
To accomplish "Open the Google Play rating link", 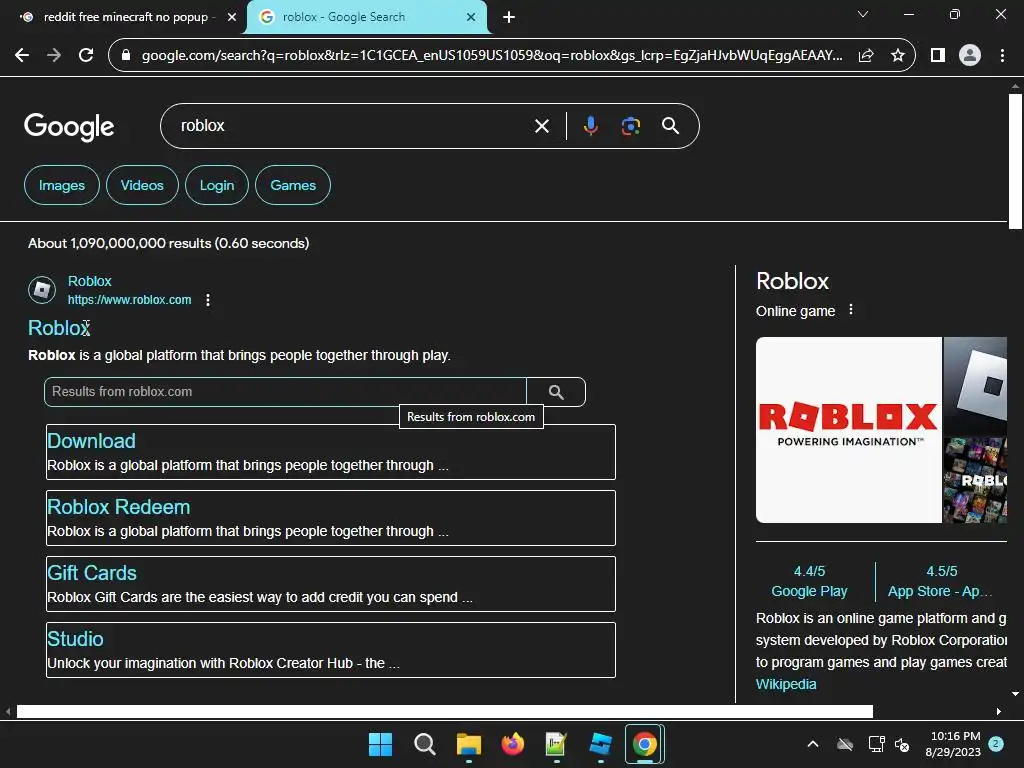I will [809, 581].
